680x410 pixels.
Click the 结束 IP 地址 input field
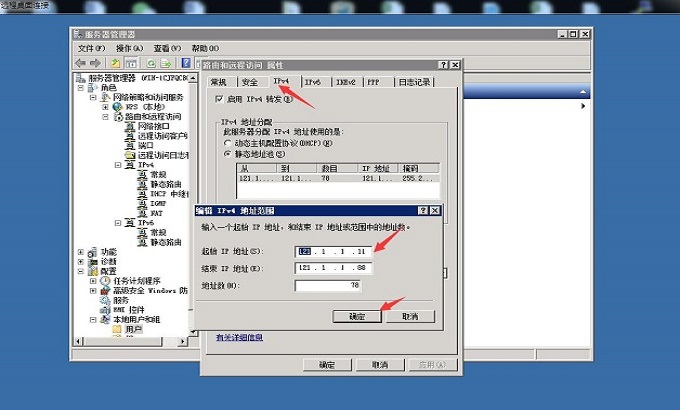pyautogui.click(x=334, y=268)
